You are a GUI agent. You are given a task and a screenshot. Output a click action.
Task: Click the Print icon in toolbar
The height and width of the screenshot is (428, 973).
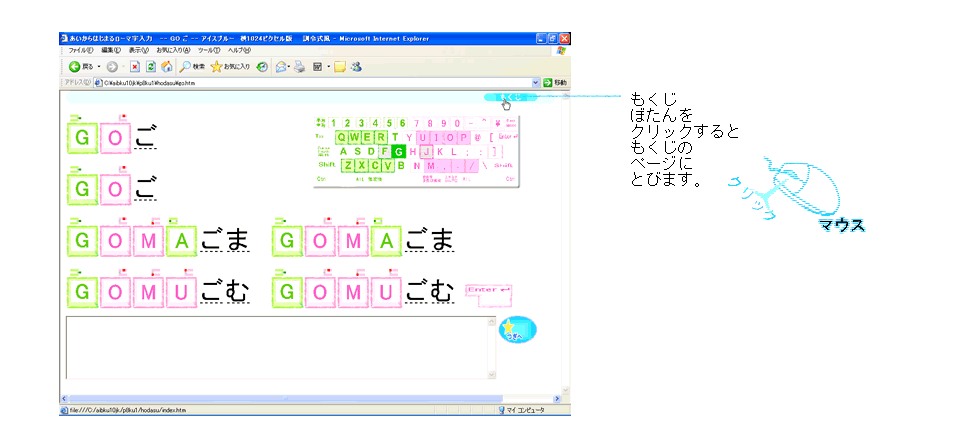[x=298, y=66]
